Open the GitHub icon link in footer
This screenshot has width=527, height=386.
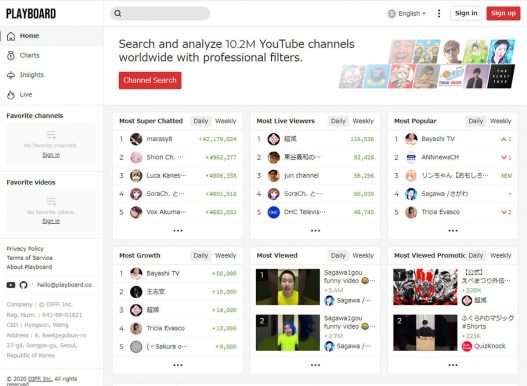point(23,285)
